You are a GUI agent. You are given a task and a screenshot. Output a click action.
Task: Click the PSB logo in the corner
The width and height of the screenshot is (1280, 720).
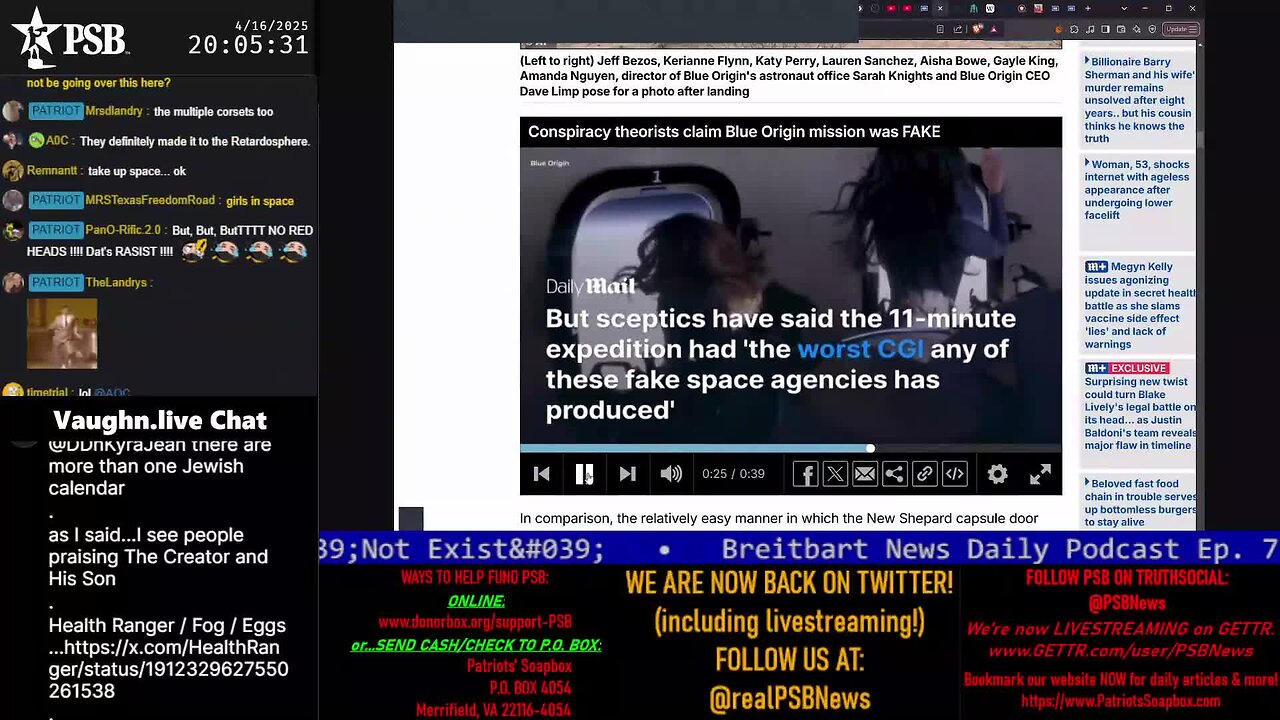70,37
